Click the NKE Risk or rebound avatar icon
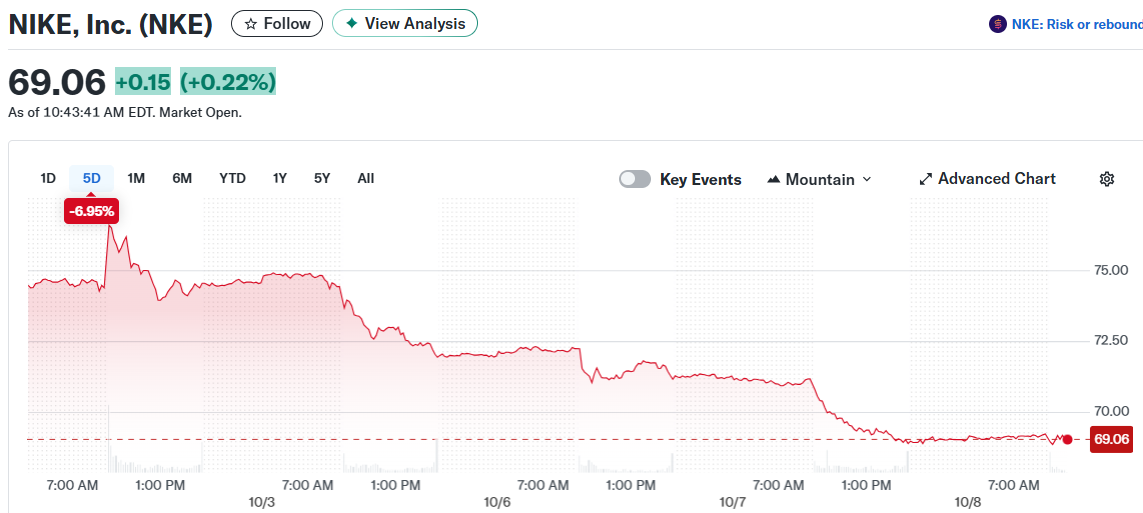This screenshot has width=1143, height=513. pos(997,24)
